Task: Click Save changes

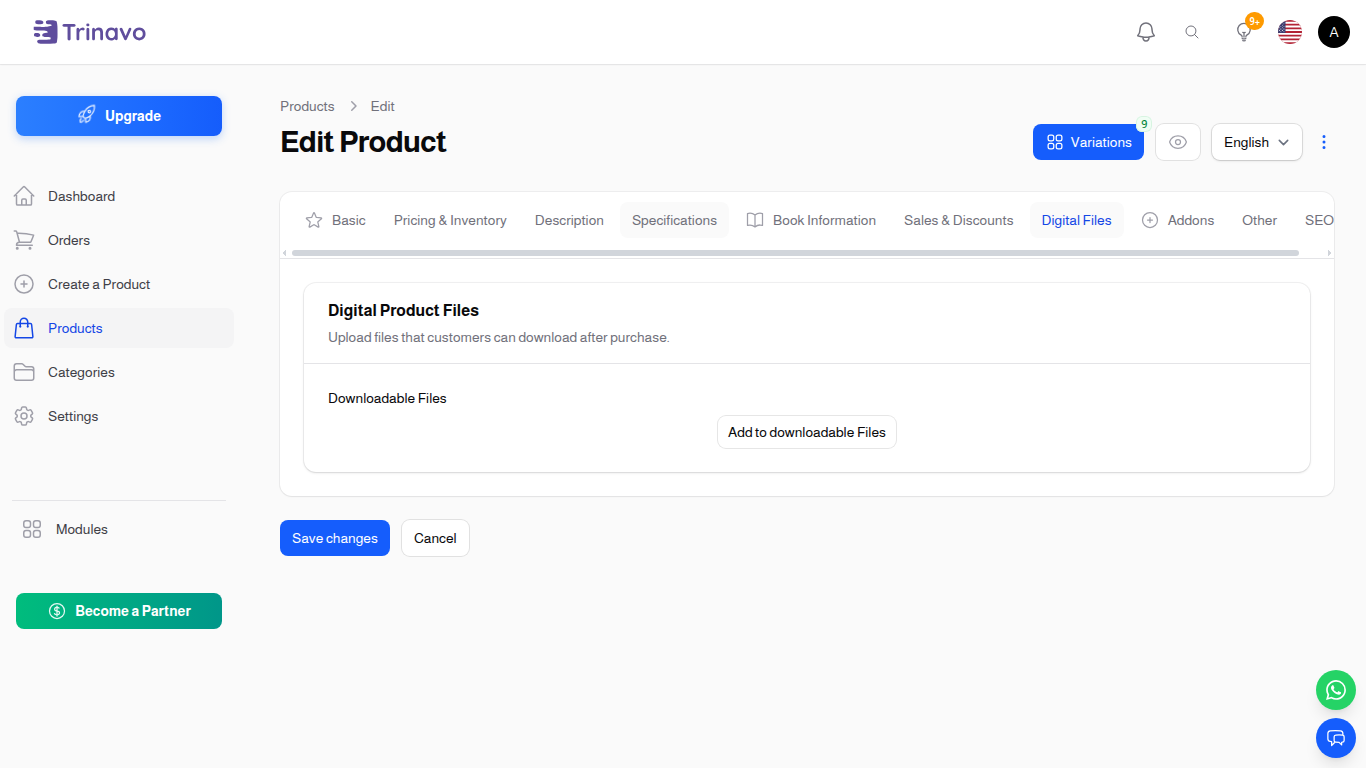Action: pyautogui.click(x=335, y=538)
